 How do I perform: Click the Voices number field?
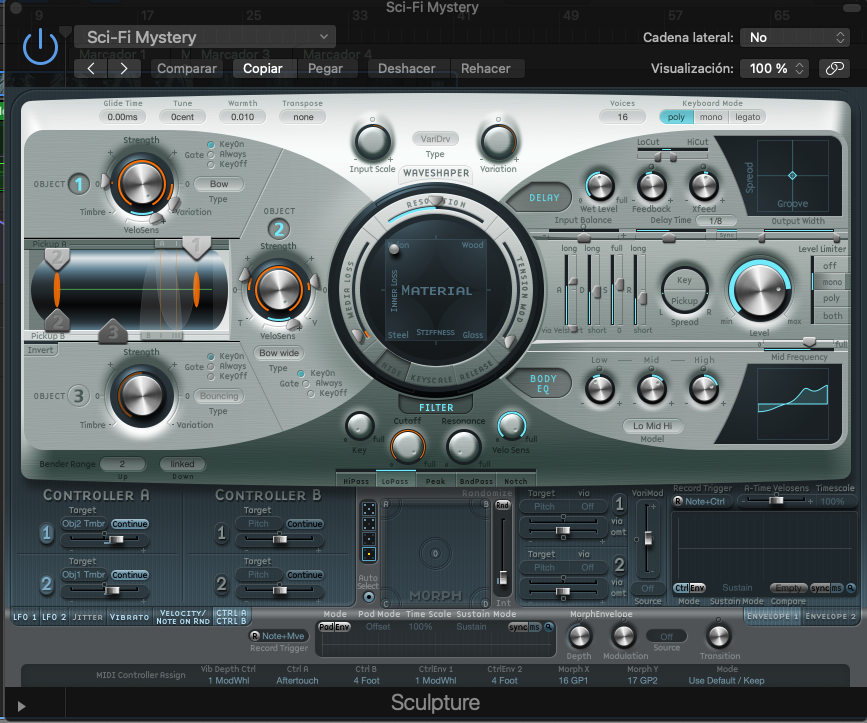pos(622,117)
